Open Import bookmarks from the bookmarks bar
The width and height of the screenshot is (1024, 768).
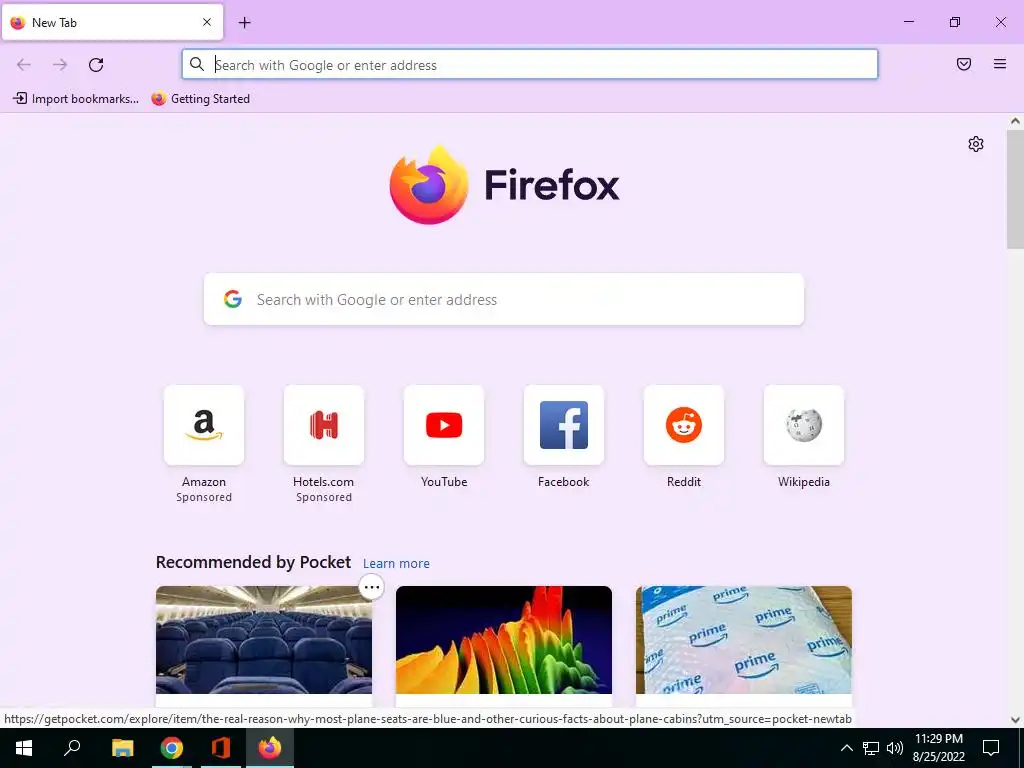pyautogui.click(x=76, y=99)
